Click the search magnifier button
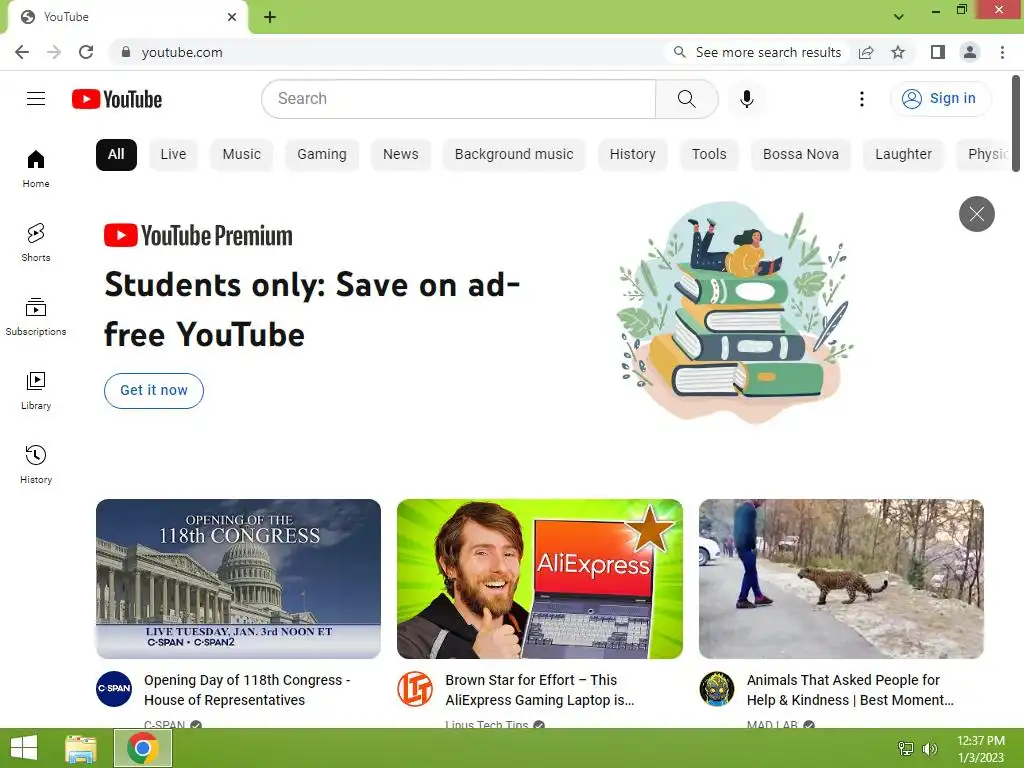The height and width of the screenshot is (768, 1024). click(x=686, y=99)
